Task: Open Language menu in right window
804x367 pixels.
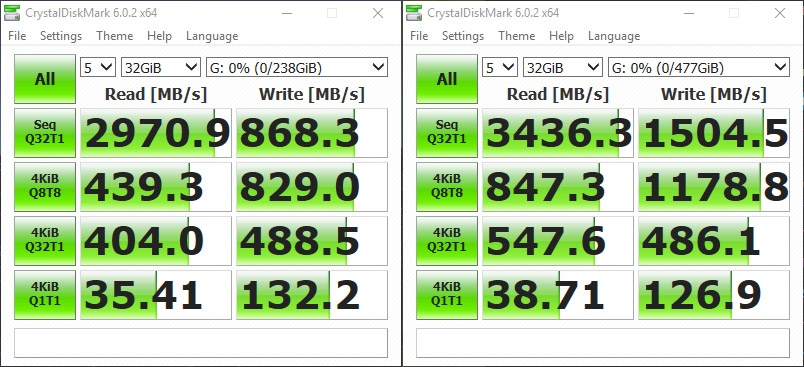Action: [x=614, y=36]
